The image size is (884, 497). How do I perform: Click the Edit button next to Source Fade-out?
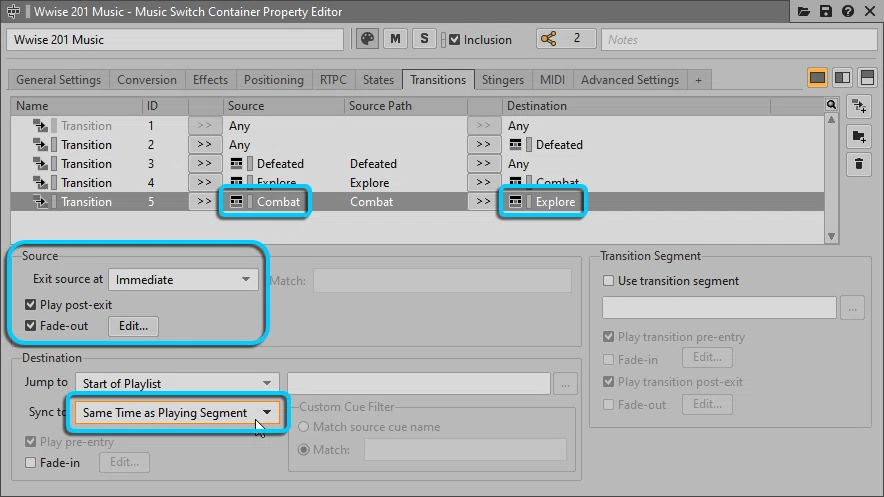(133, 326)
